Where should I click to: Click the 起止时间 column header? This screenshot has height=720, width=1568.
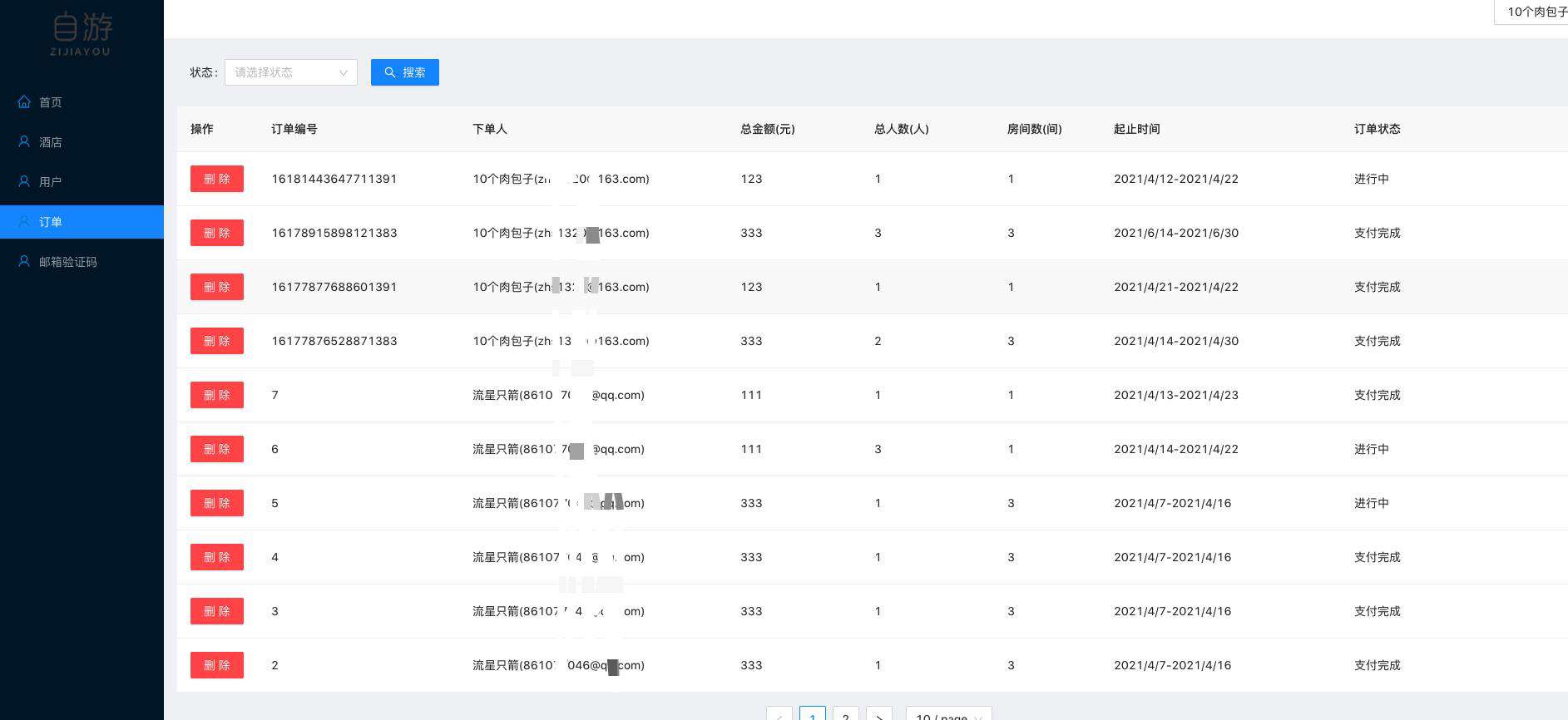[x=1137, y=129]
